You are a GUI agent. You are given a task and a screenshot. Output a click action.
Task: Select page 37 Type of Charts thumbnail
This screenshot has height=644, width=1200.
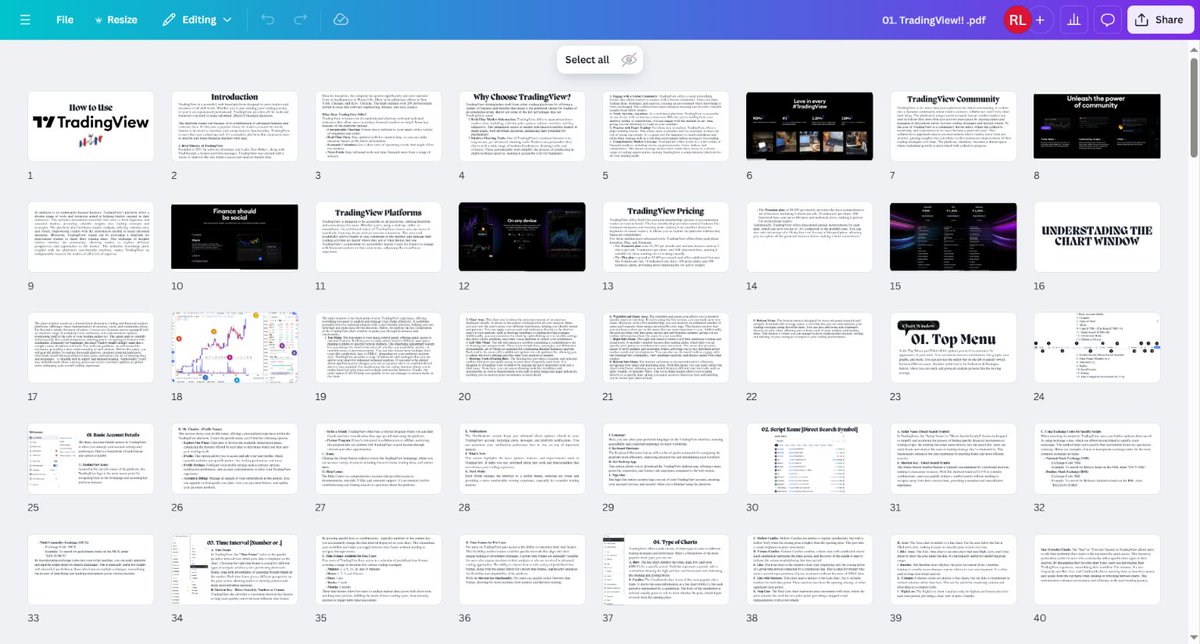665,570
